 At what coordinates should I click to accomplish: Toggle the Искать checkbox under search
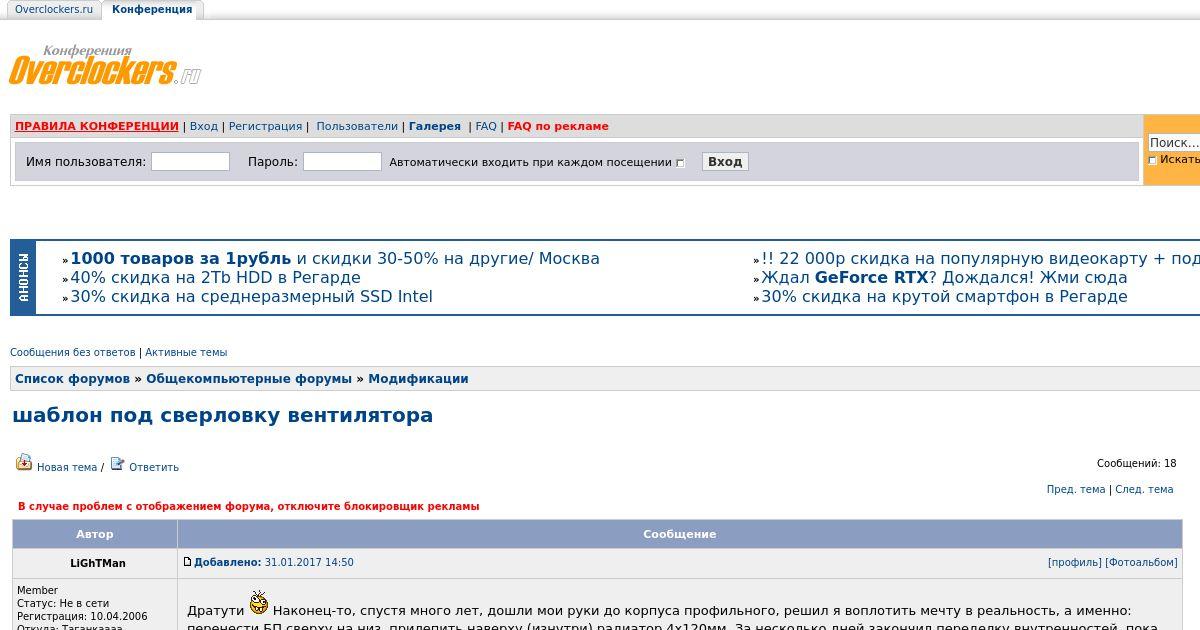coord(1152,160)
